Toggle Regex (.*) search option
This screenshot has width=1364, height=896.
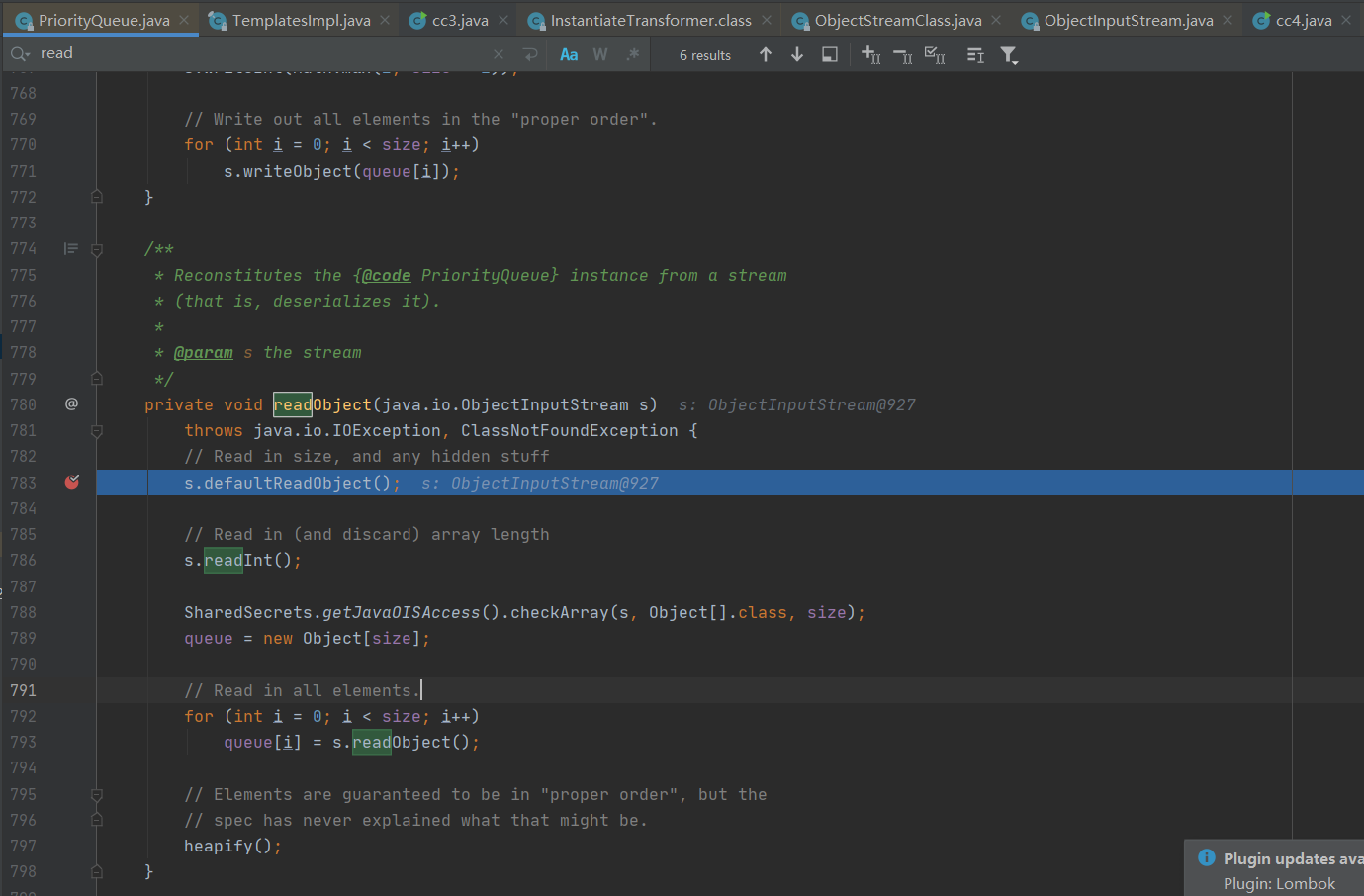633,55
